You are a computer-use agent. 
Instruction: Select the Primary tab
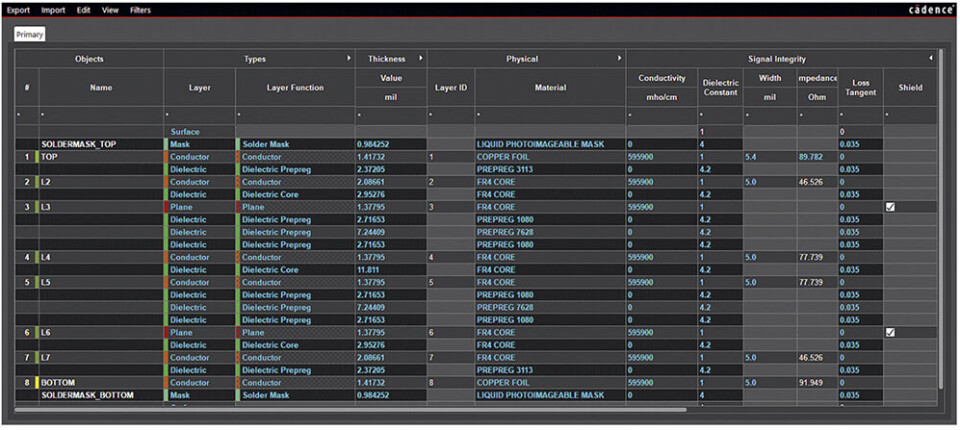(x=30, y=35)
